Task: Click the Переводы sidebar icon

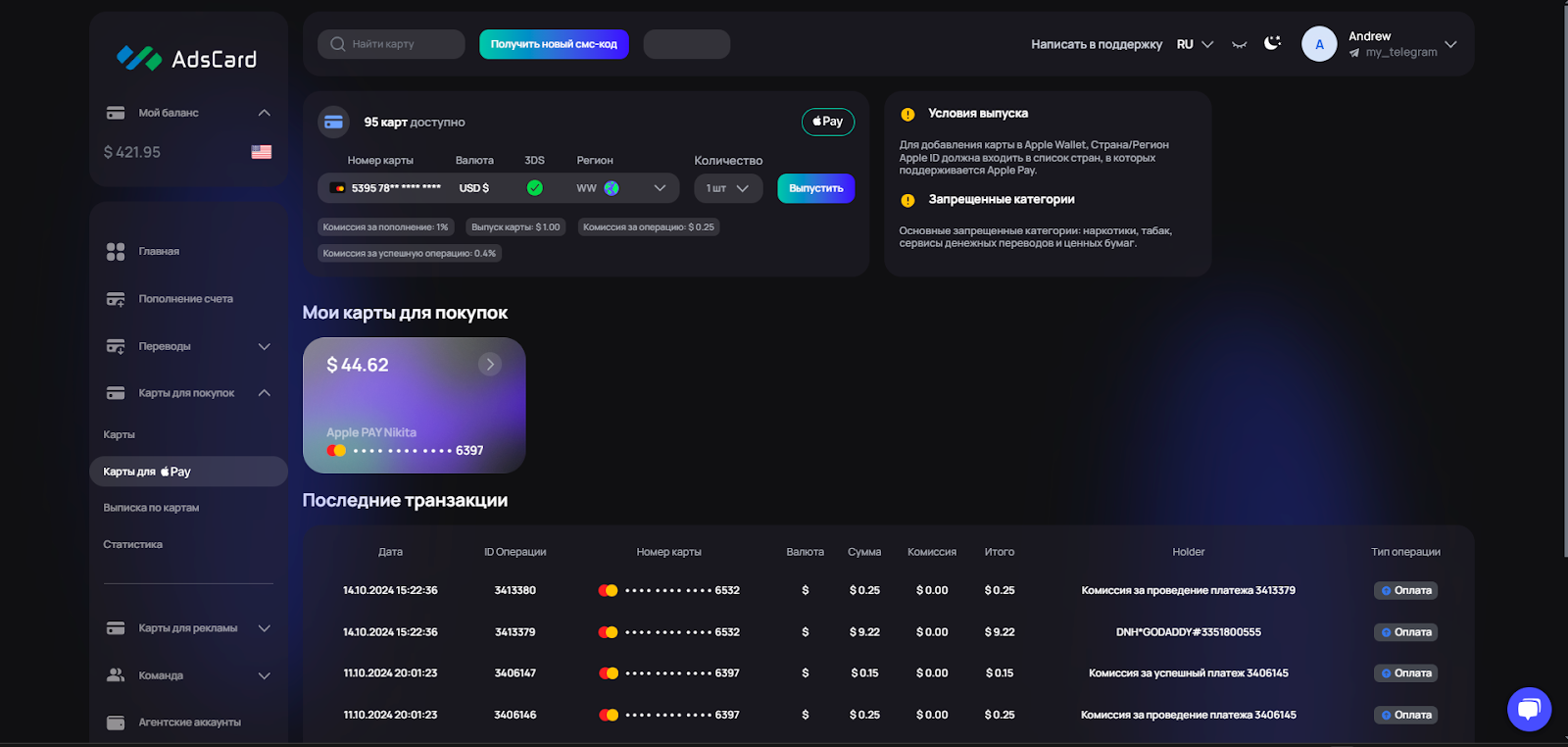Action: click(x=116, y=346)
